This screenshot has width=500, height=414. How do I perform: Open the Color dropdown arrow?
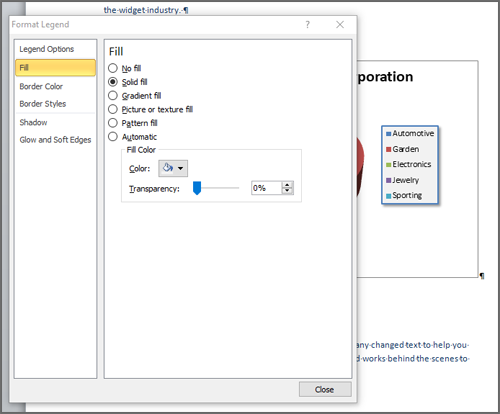click(181, 168)
